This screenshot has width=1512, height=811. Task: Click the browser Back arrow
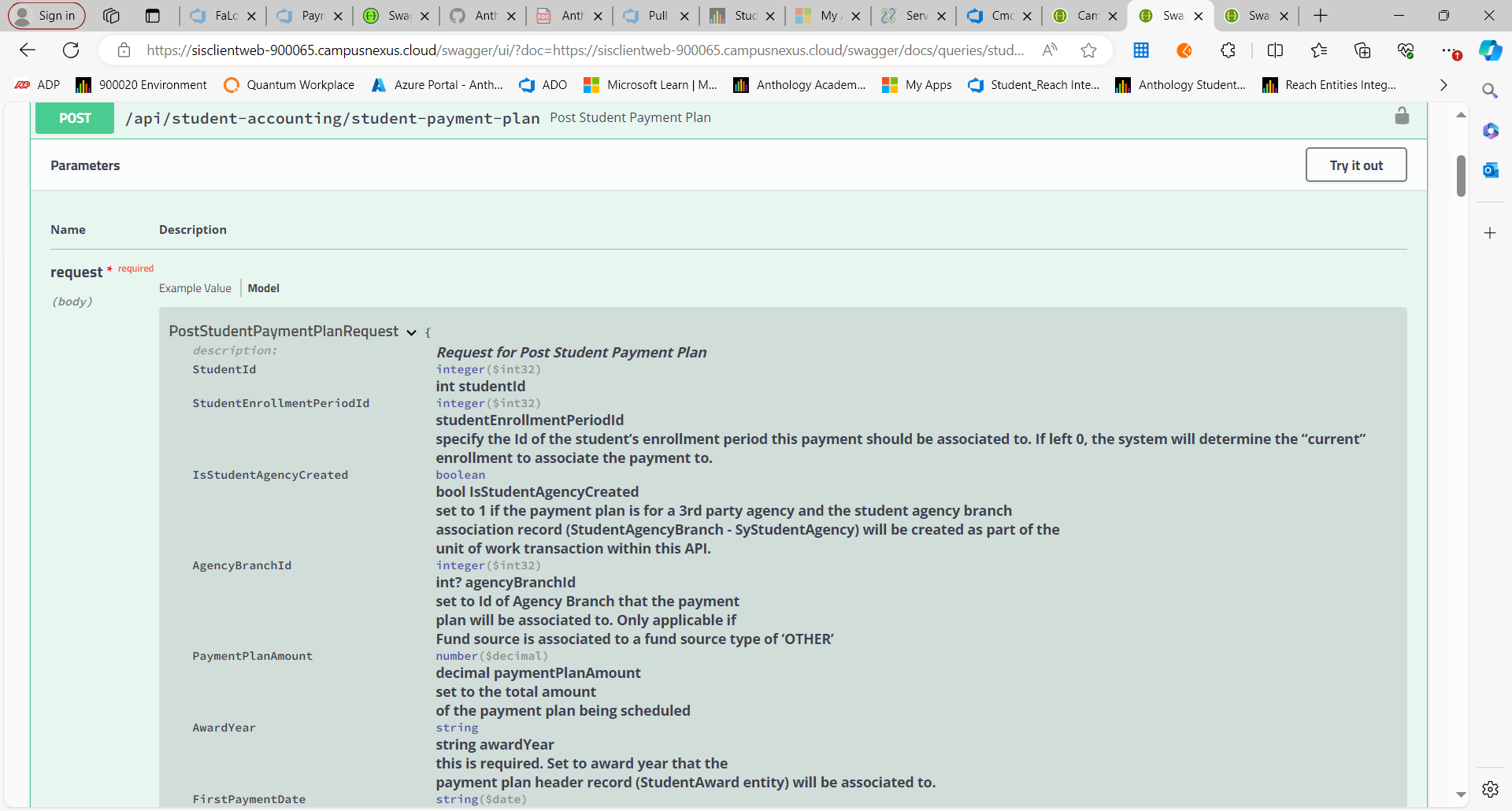[28, 50]
